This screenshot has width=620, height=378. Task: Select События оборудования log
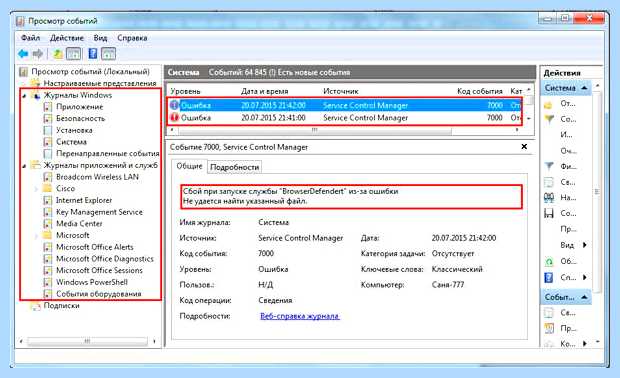(x=98, y=294)
